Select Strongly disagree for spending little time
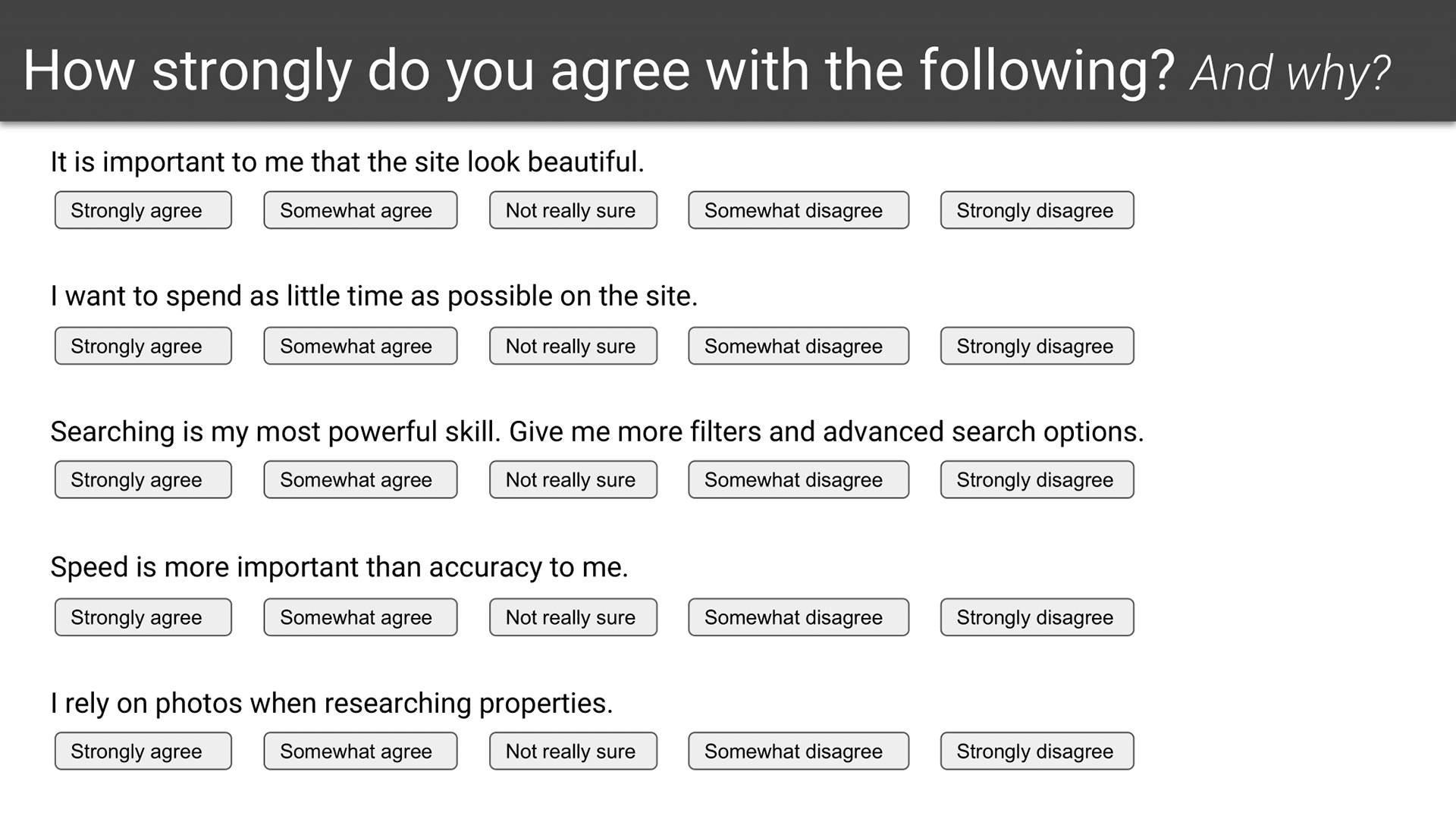This screenshot has width=1456, height=819. pyautogui.click(x=1037, y=346)
